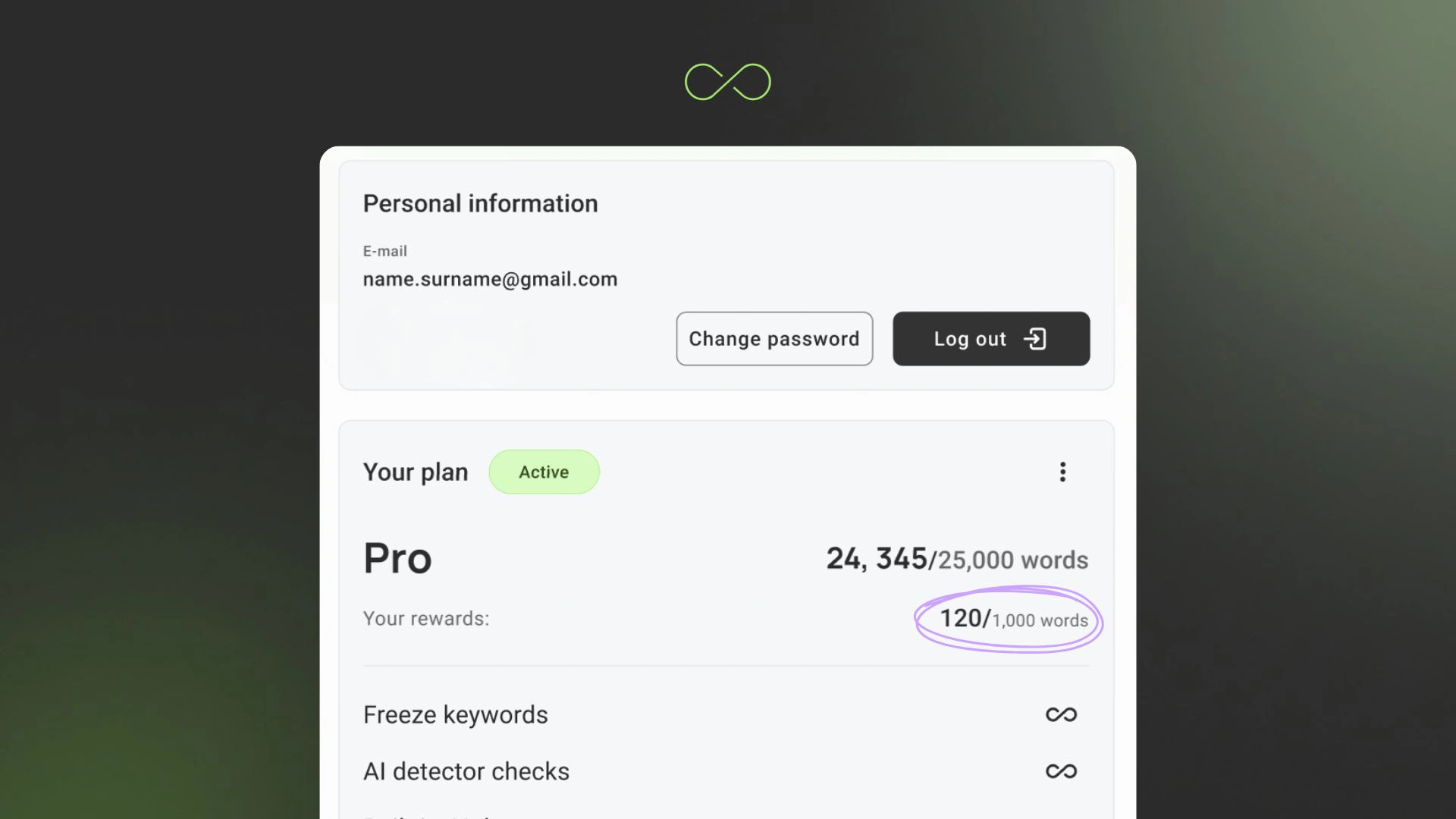Select the Freeze keywords feature row

(x=455, y=714)
